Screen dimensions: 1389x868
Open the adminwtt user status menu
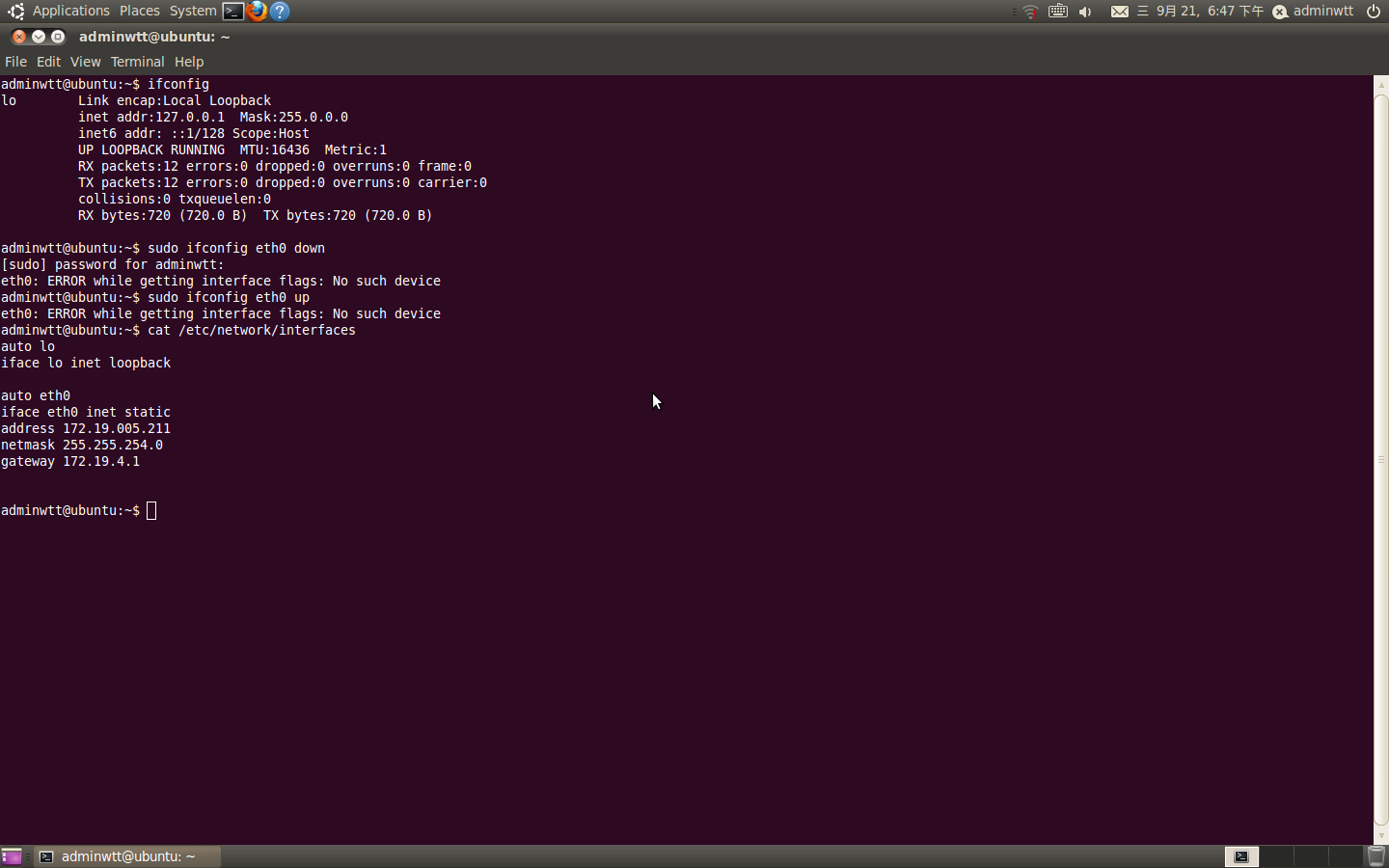pos(1313,12)
